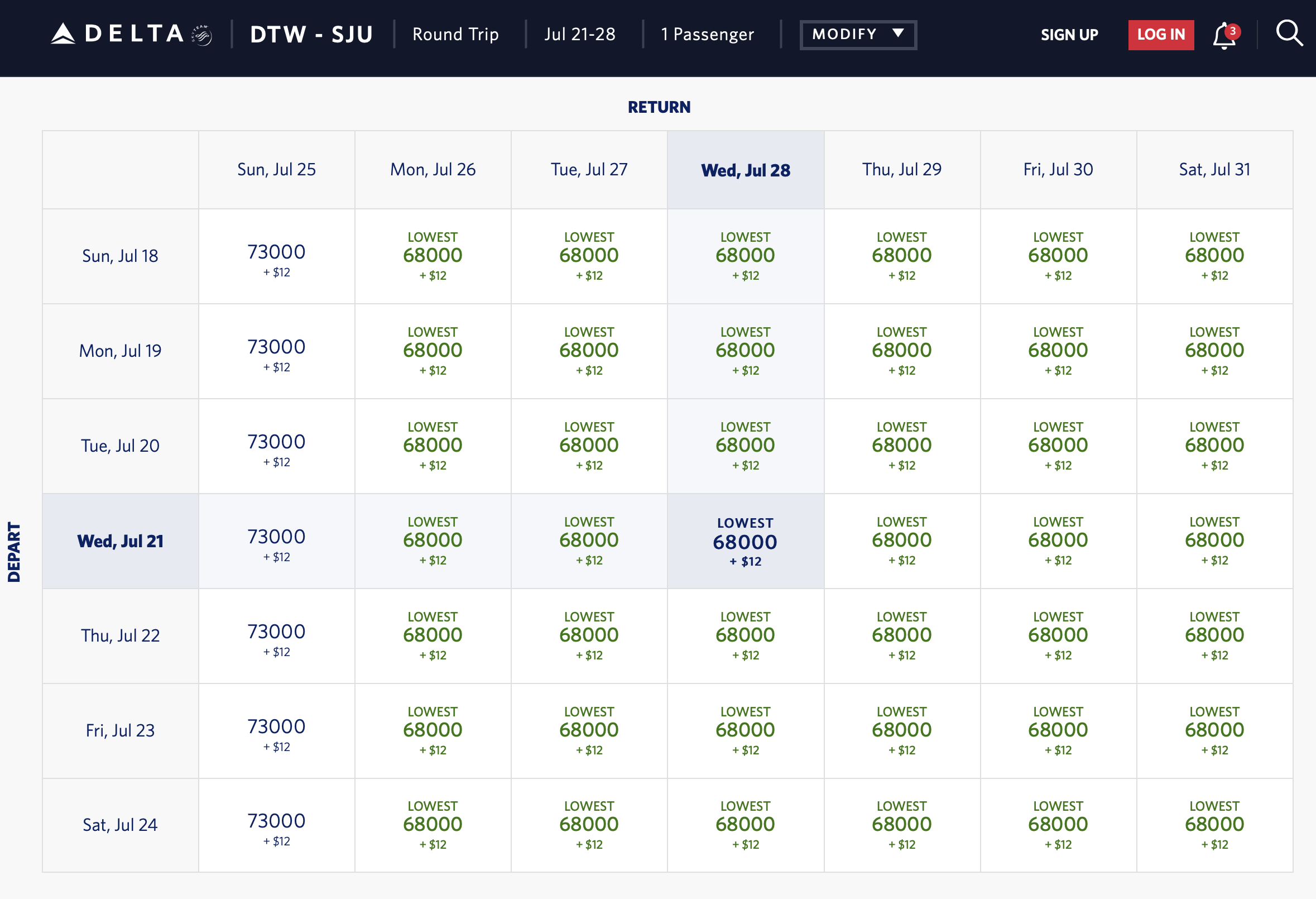
Task: Select the Mon Jul 19 departure with Thu Jul 29 return
Action: coord(902,351)
